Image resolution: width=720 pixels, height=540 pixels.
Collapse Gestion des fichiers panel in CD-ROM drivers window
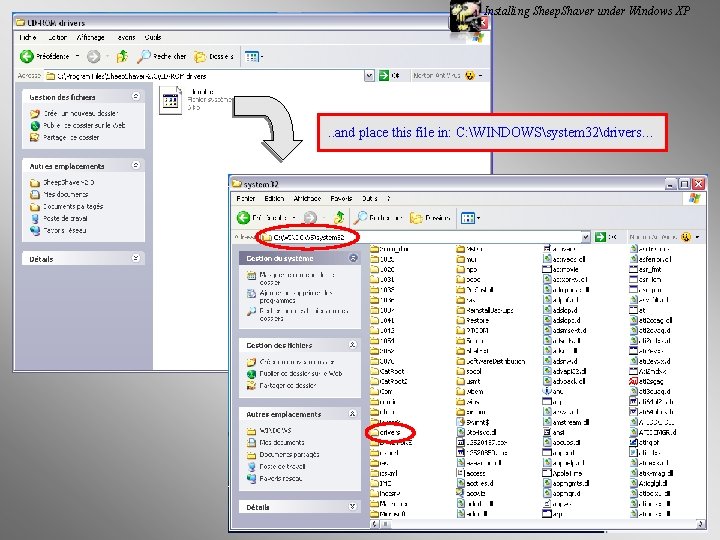coord(136,96)
